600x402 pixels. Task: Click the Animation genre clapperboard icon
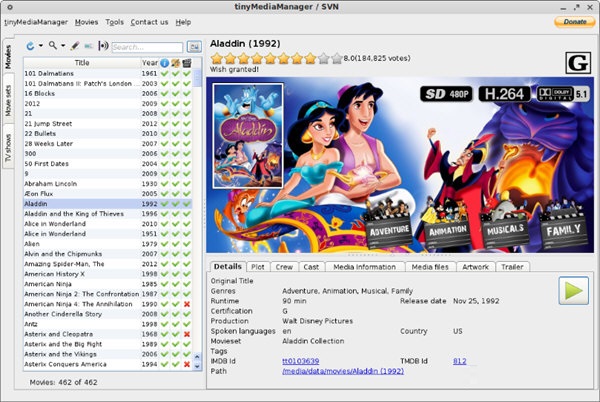446,224
